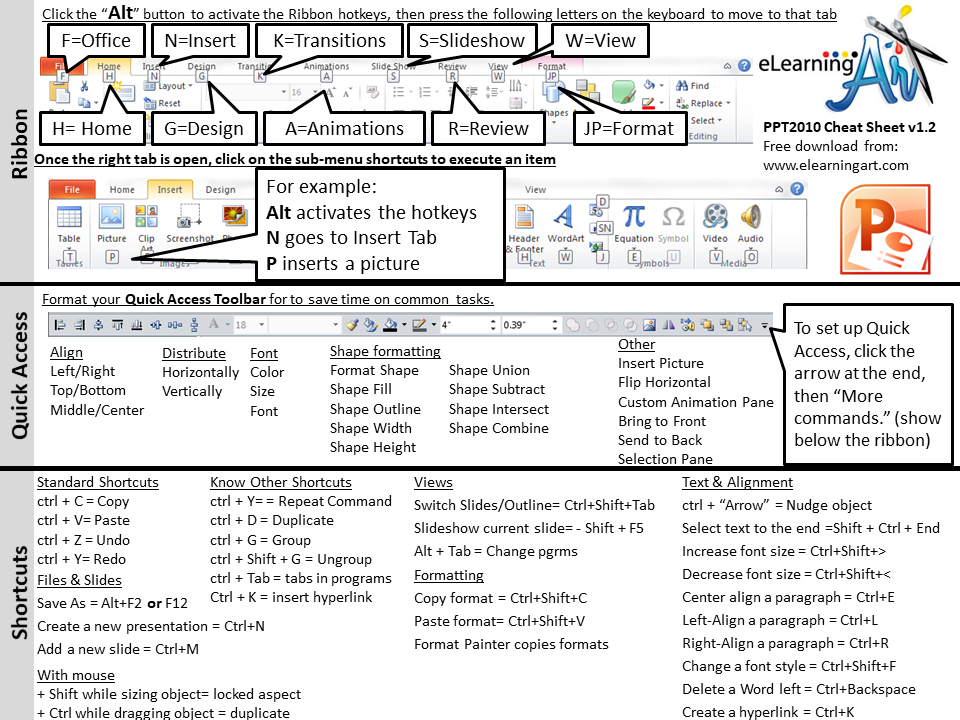This screenshot has width=960, height=720.
Task: Click the Symbol omega icon
Action: pyautogui.click(x=673, y=216)
